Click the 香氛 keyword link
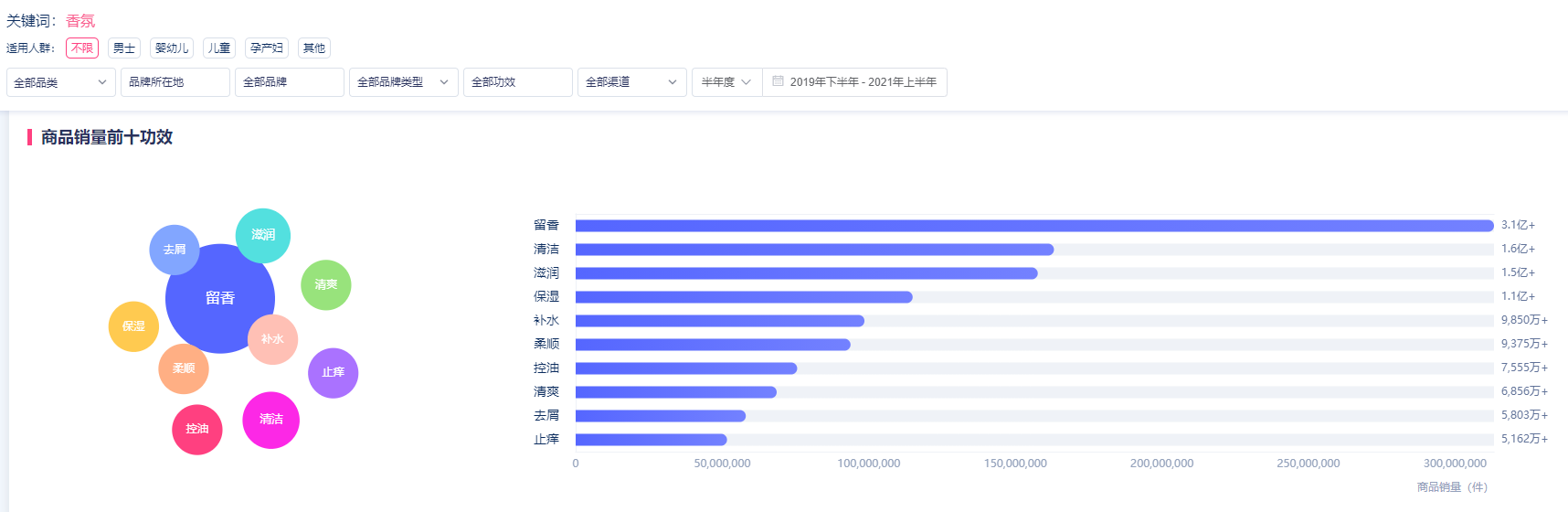Viewport: 1568px width, 512px height. (x=80, y=21)
